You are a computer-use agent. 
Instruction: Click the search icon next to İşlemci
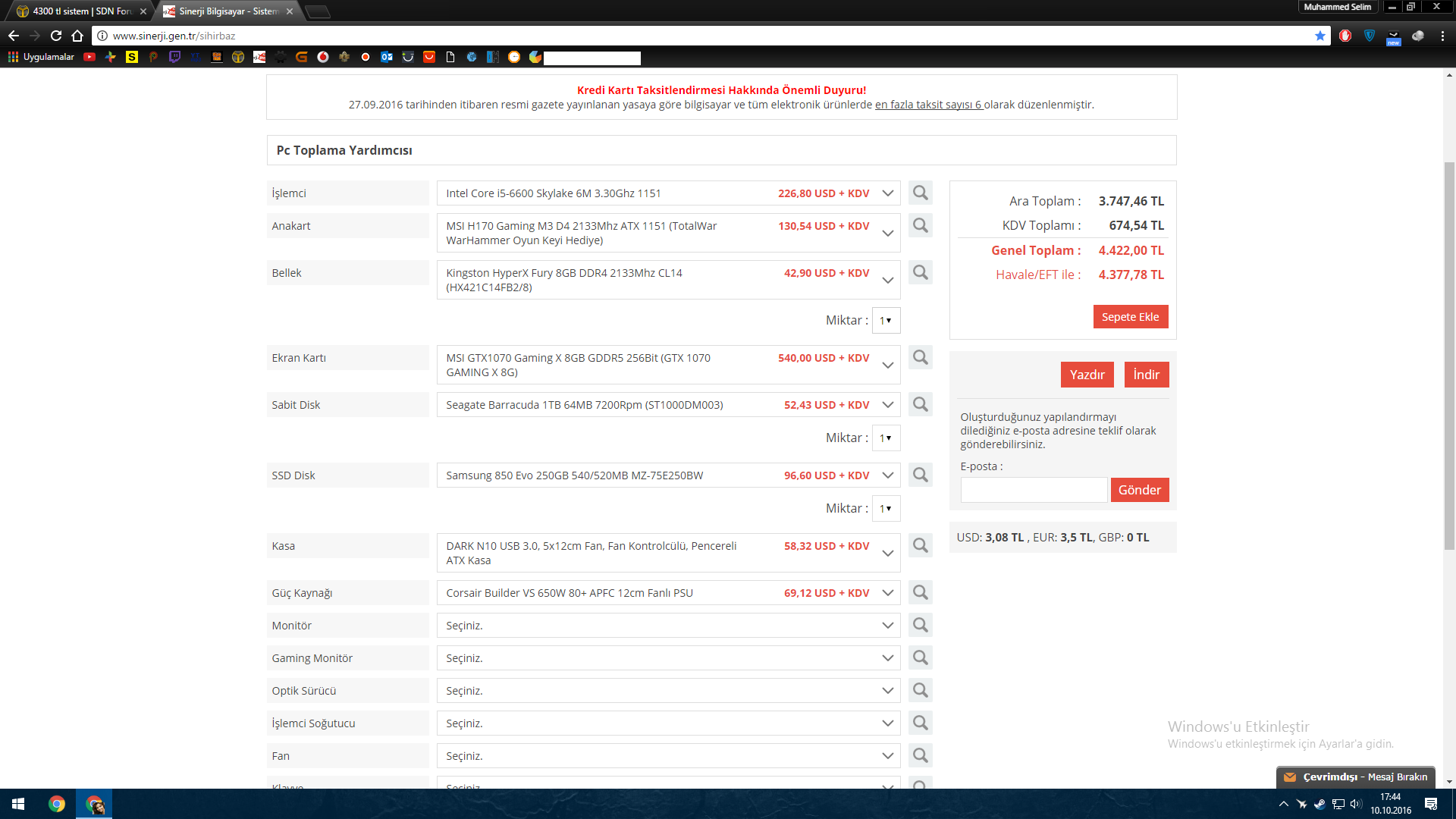click(920, 193)
